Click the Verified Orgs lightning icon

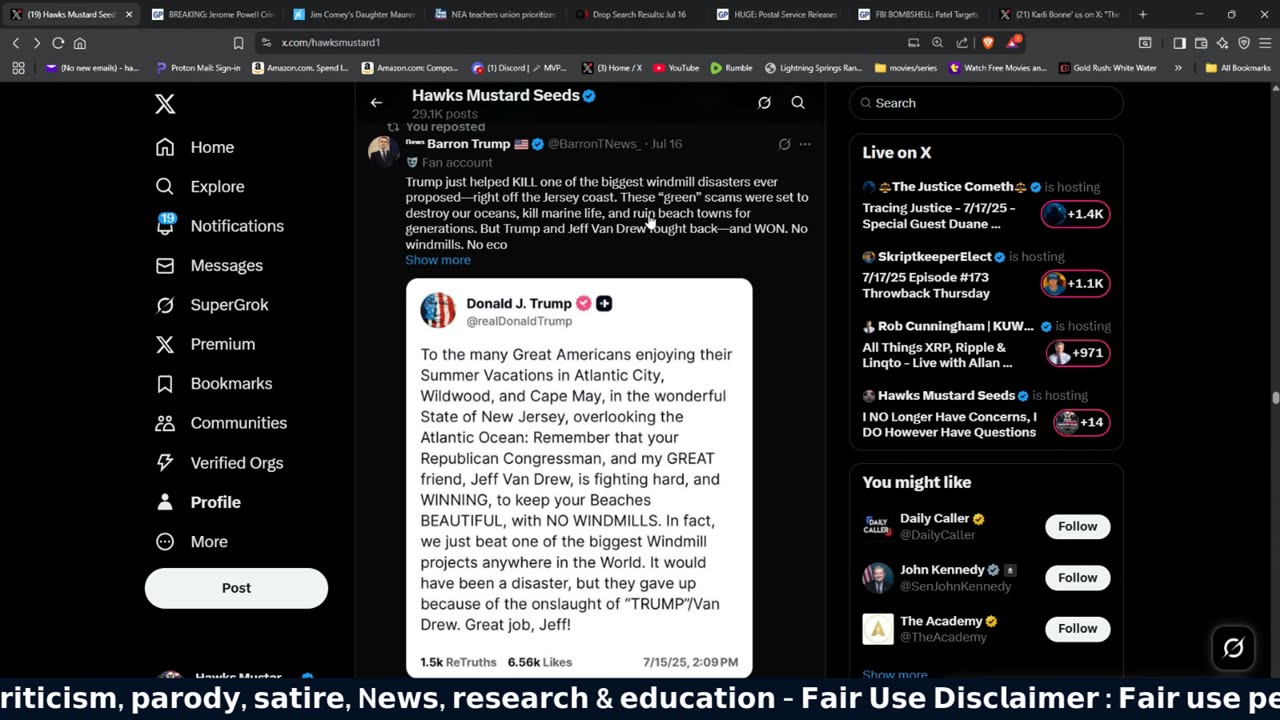click(x=165, y=462)
